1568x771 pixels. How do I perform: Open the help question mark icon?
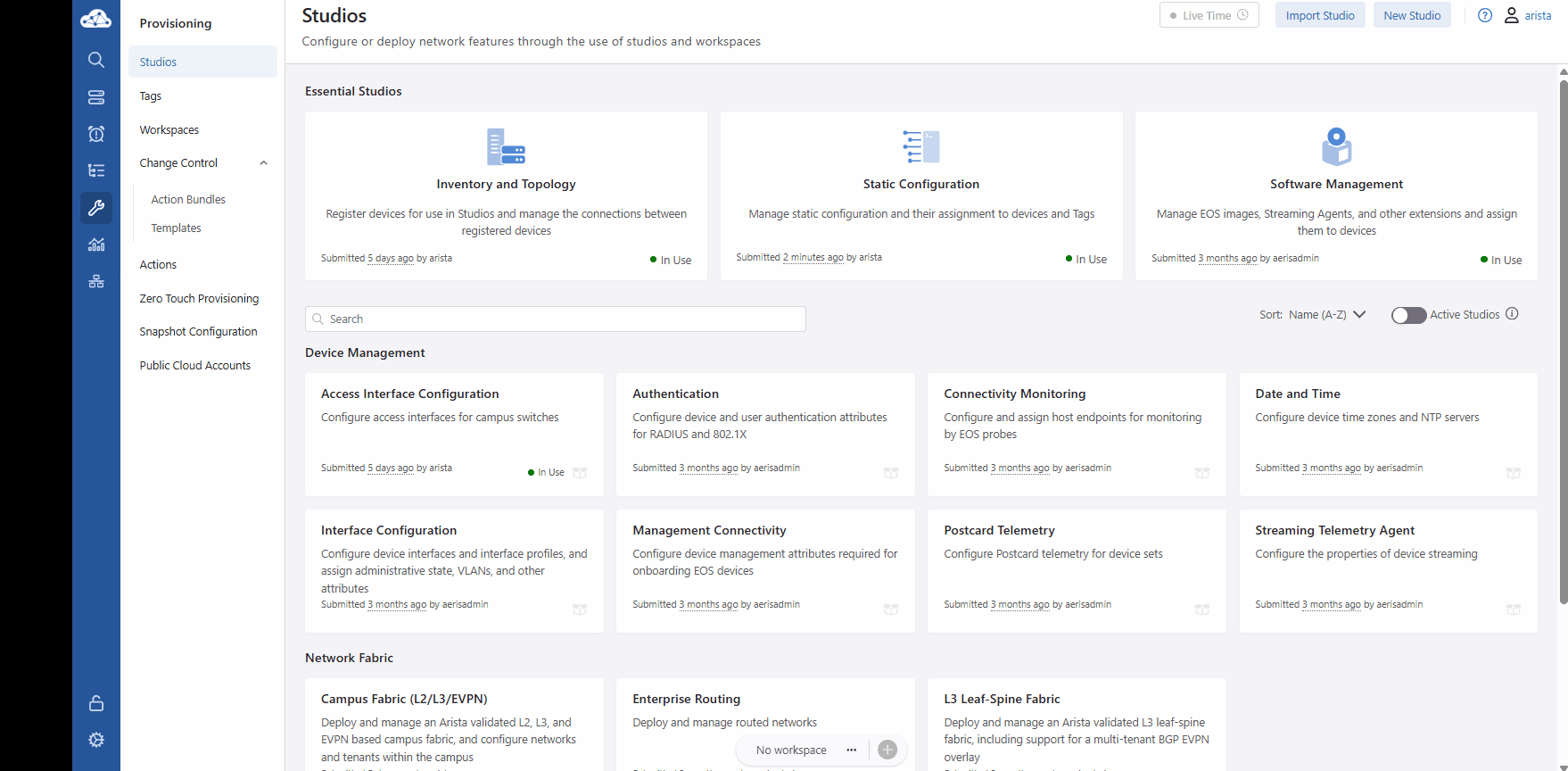click(1485, 15)
